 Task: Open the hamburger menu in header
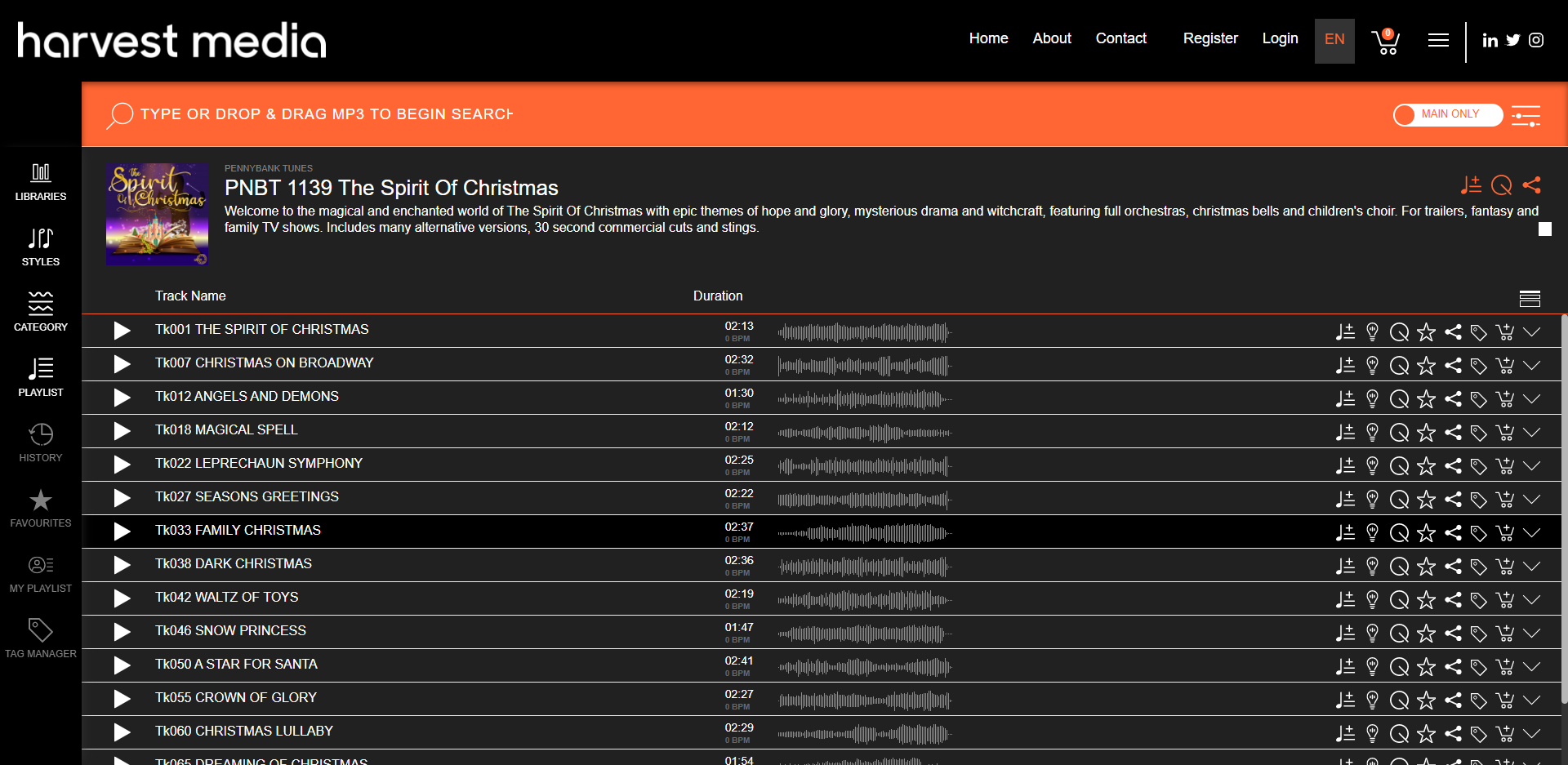1438,40
